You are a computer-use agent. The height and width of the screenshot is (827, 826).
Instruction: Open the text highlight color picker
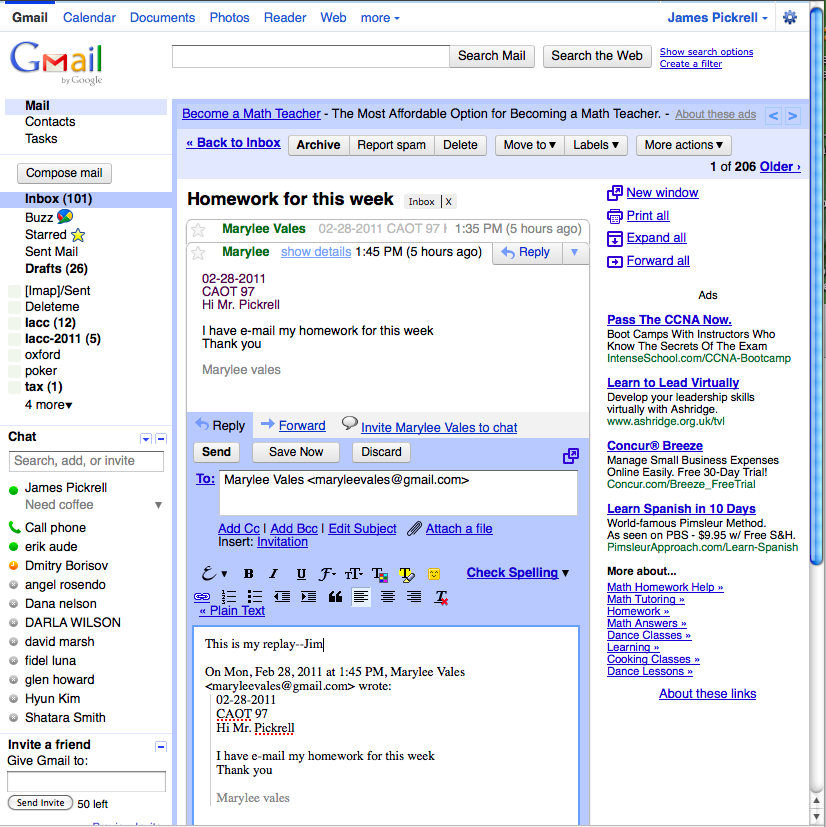click(407, 574)
